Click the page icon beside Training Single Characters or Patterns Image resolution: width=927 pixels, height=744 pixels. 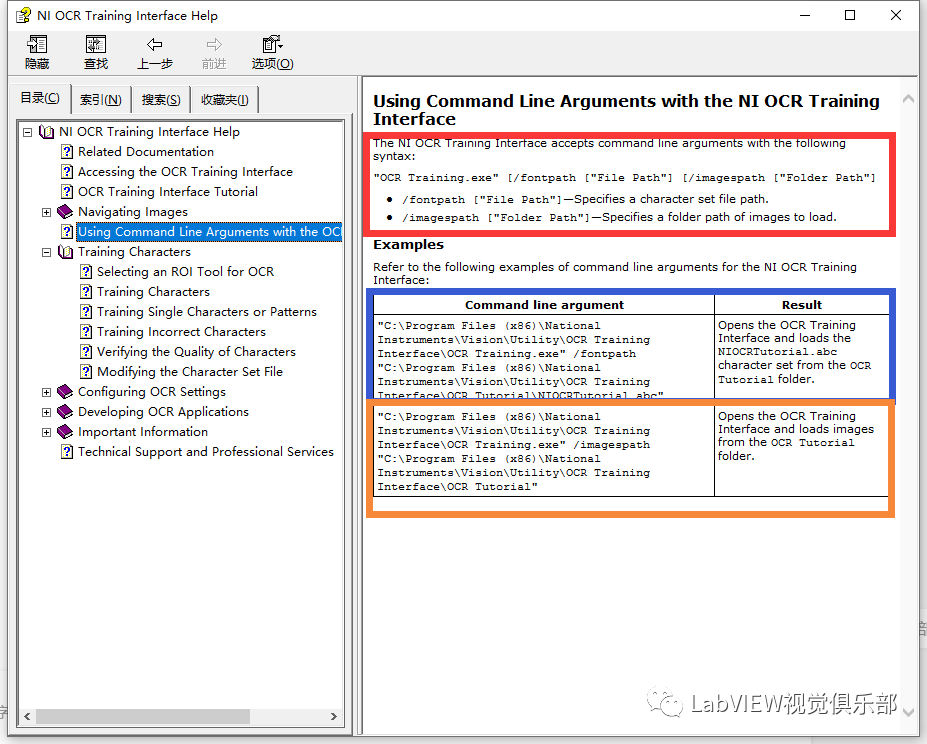86,312
